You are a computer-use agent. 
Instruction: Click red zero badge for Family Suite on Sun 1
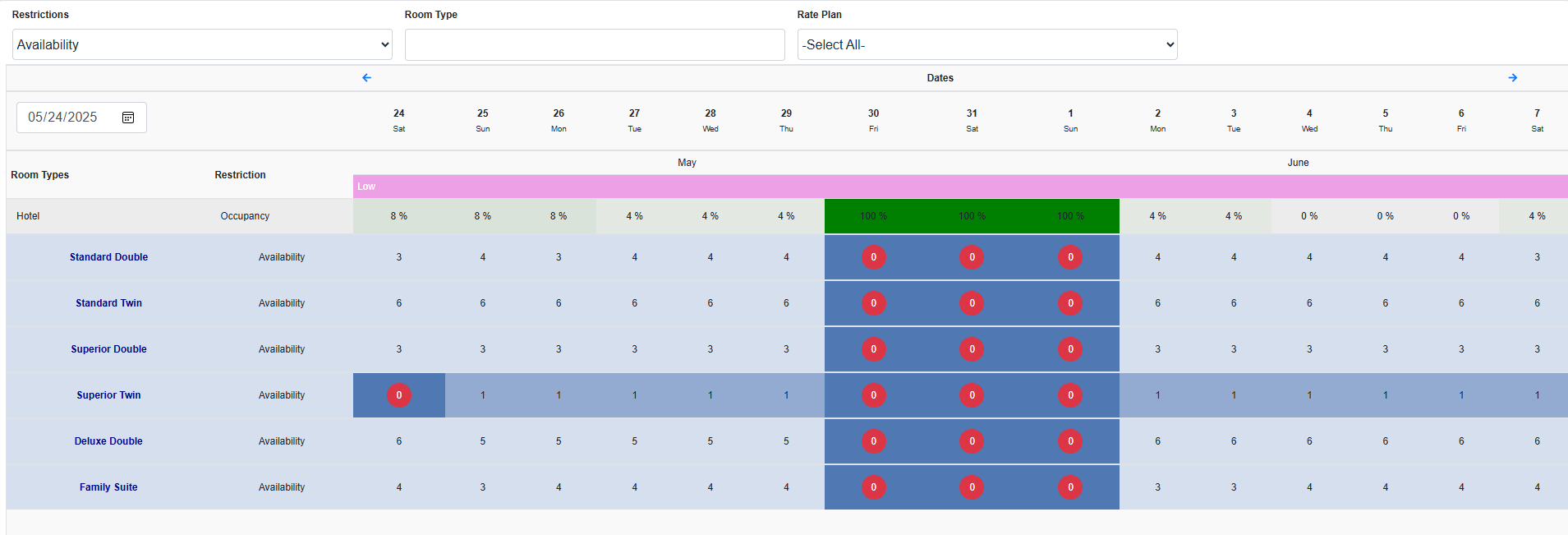click(1070, 487)
